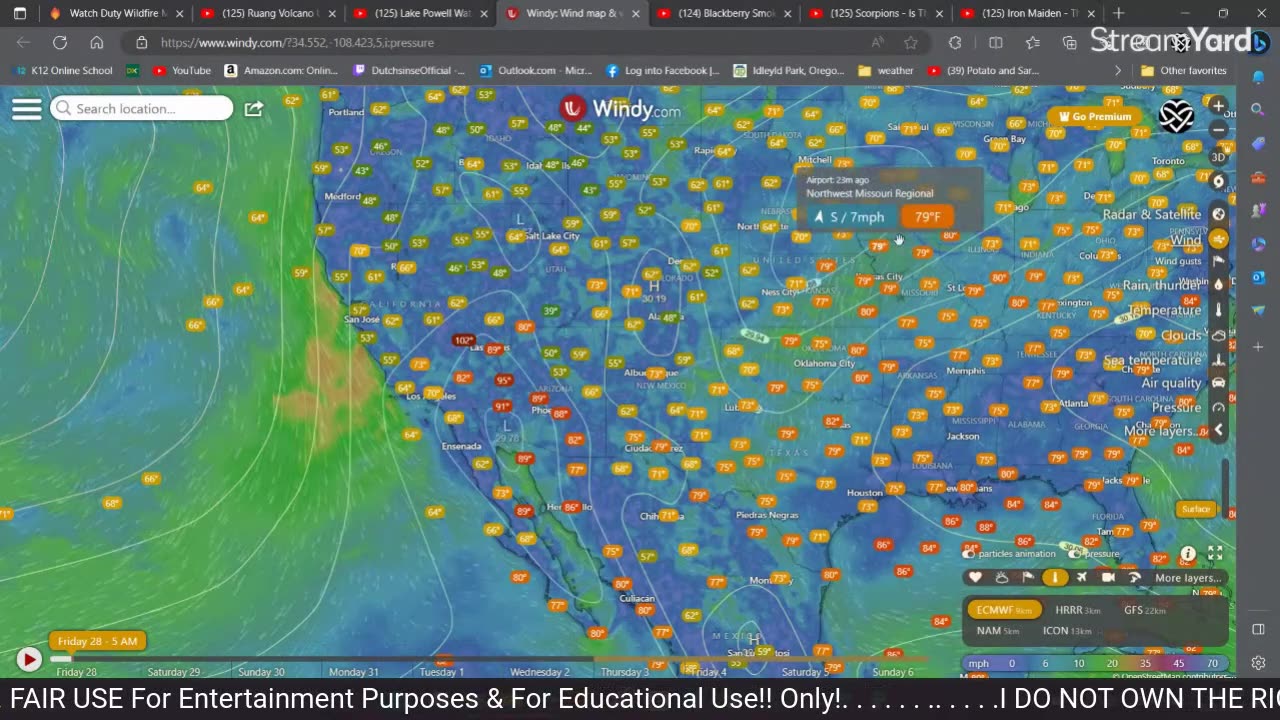This screenshot has height=720, width=1280.
Task: Select the Air quality car icon
Action: coord(1218,383)
